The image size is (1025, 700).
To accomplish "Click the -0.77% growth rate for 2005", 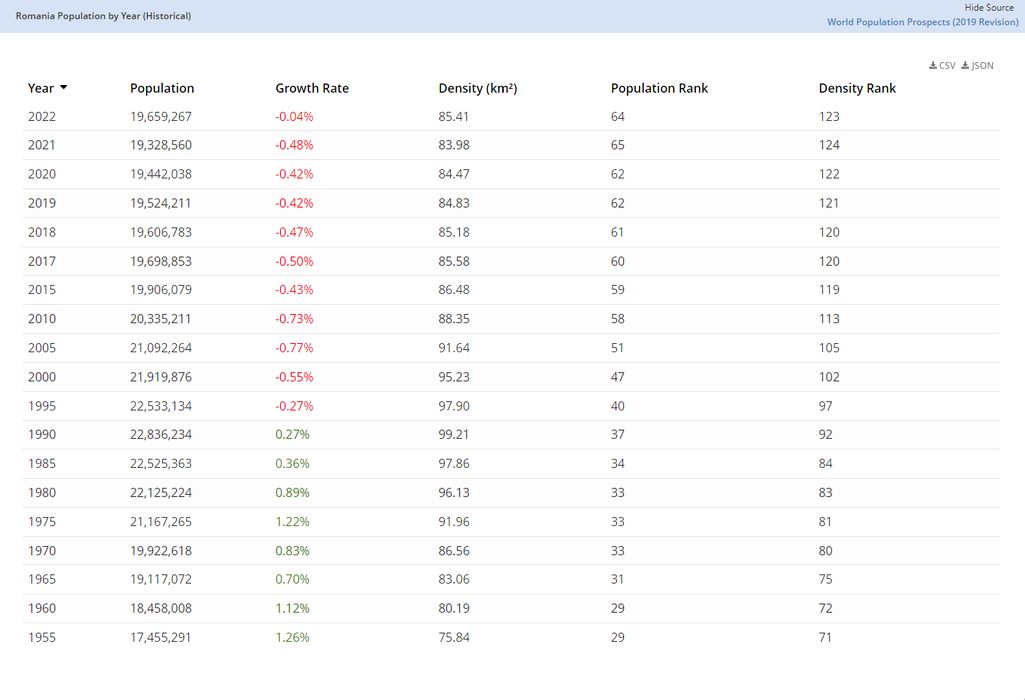I will [294, 348].
